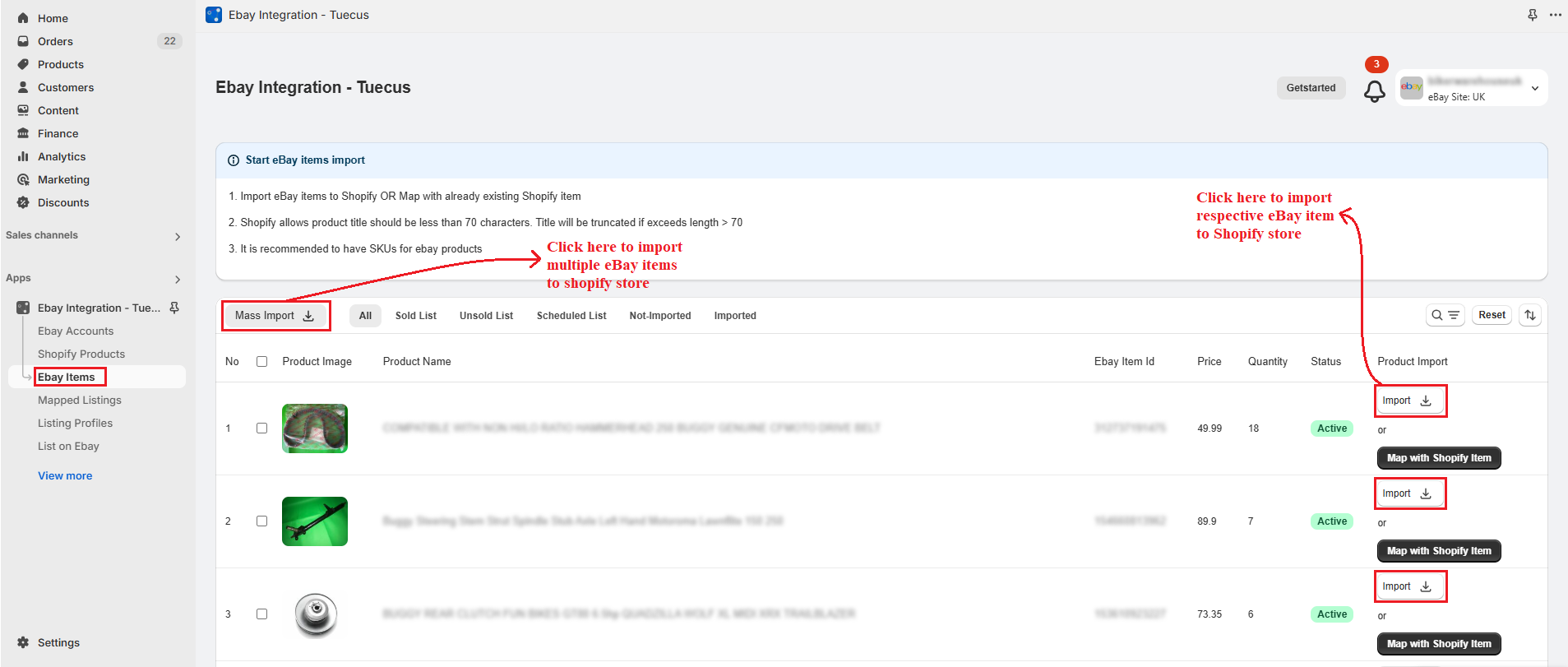Switch to the Imported tab

pos(735,316)
